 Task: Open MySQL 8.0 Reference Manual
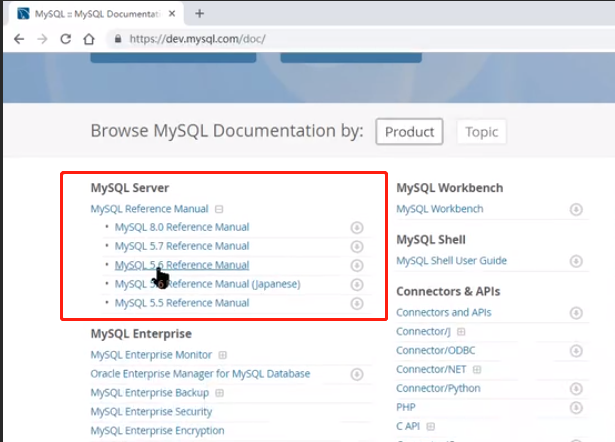pyautogui.click(x=182, y=227)
